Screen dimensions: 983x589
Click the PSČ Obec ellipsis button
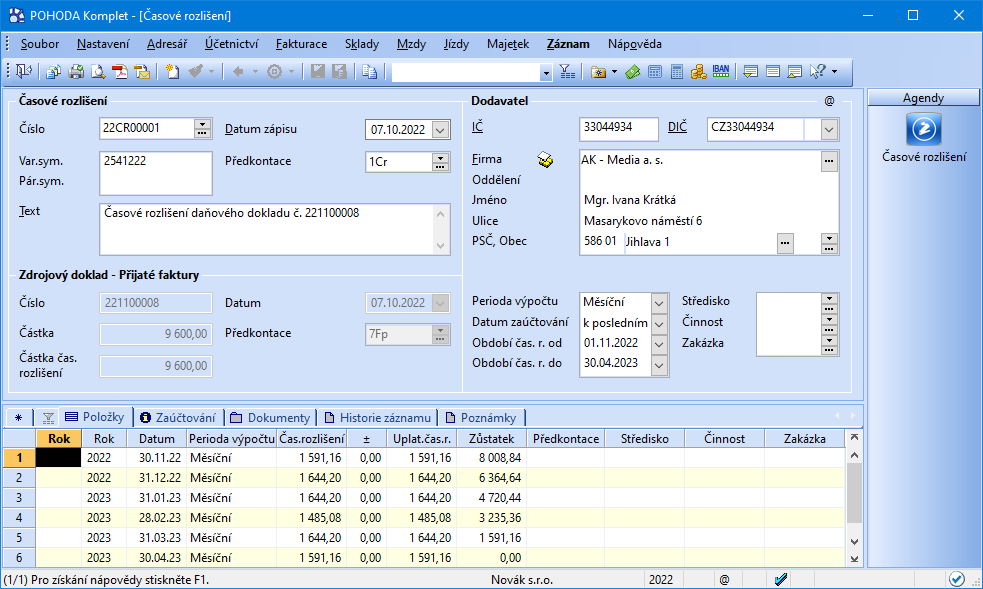pos(785,243)
